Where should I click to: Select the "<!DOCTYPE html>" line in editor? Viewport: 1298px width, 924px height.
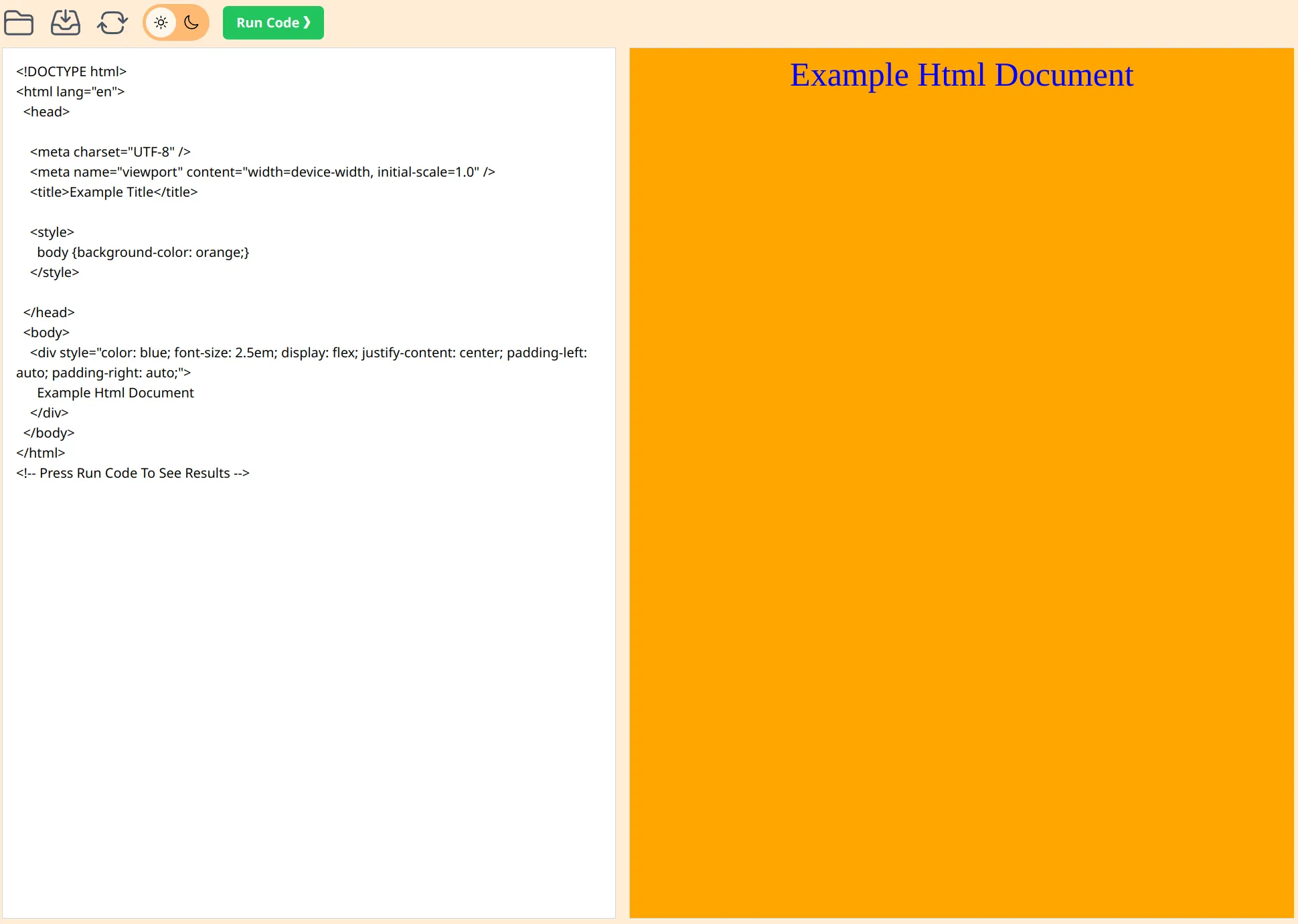[x=72, y=72]
